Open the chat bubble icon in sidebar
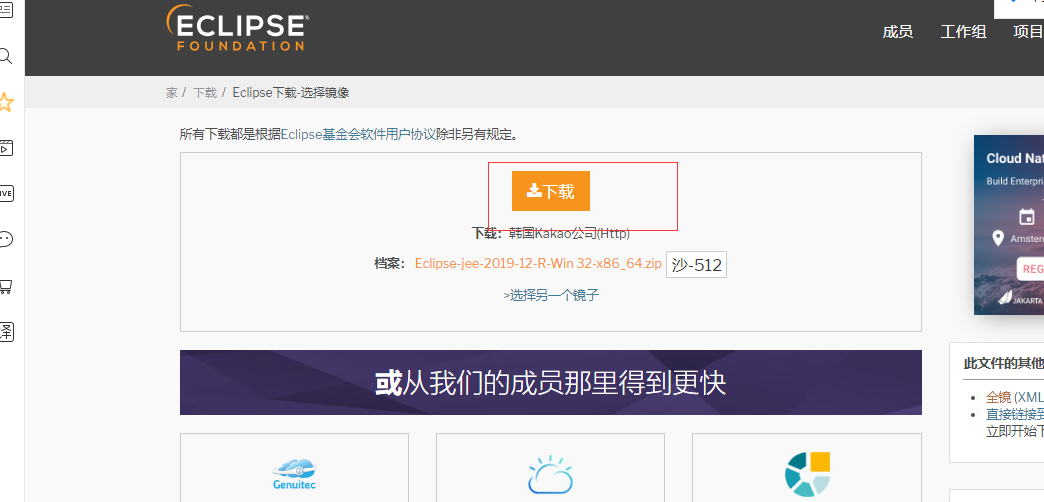Screen dimensions: 1044x502 [5, 239]
